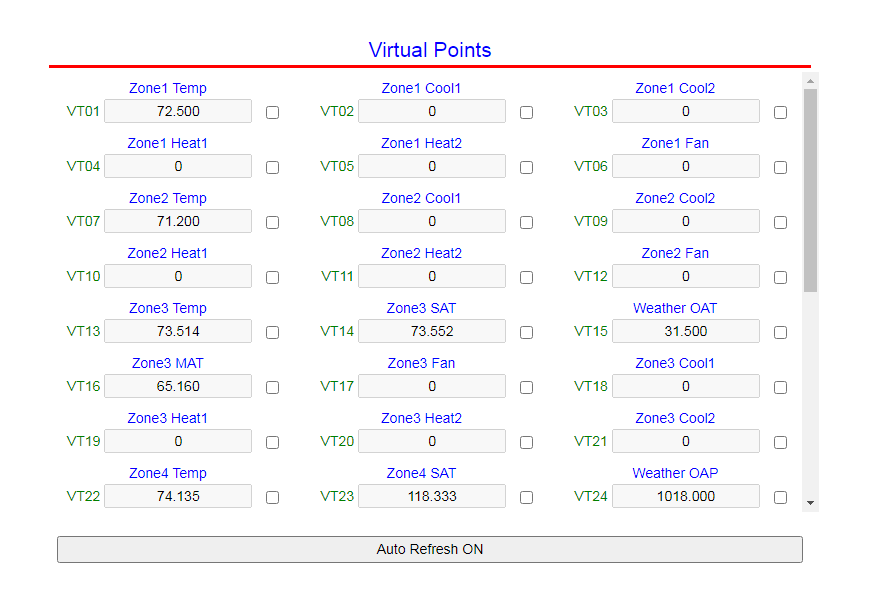872x594 pixels.
Task: Select the VT16 Zone3 MAT value field
Action: click(x=177, y=386)
